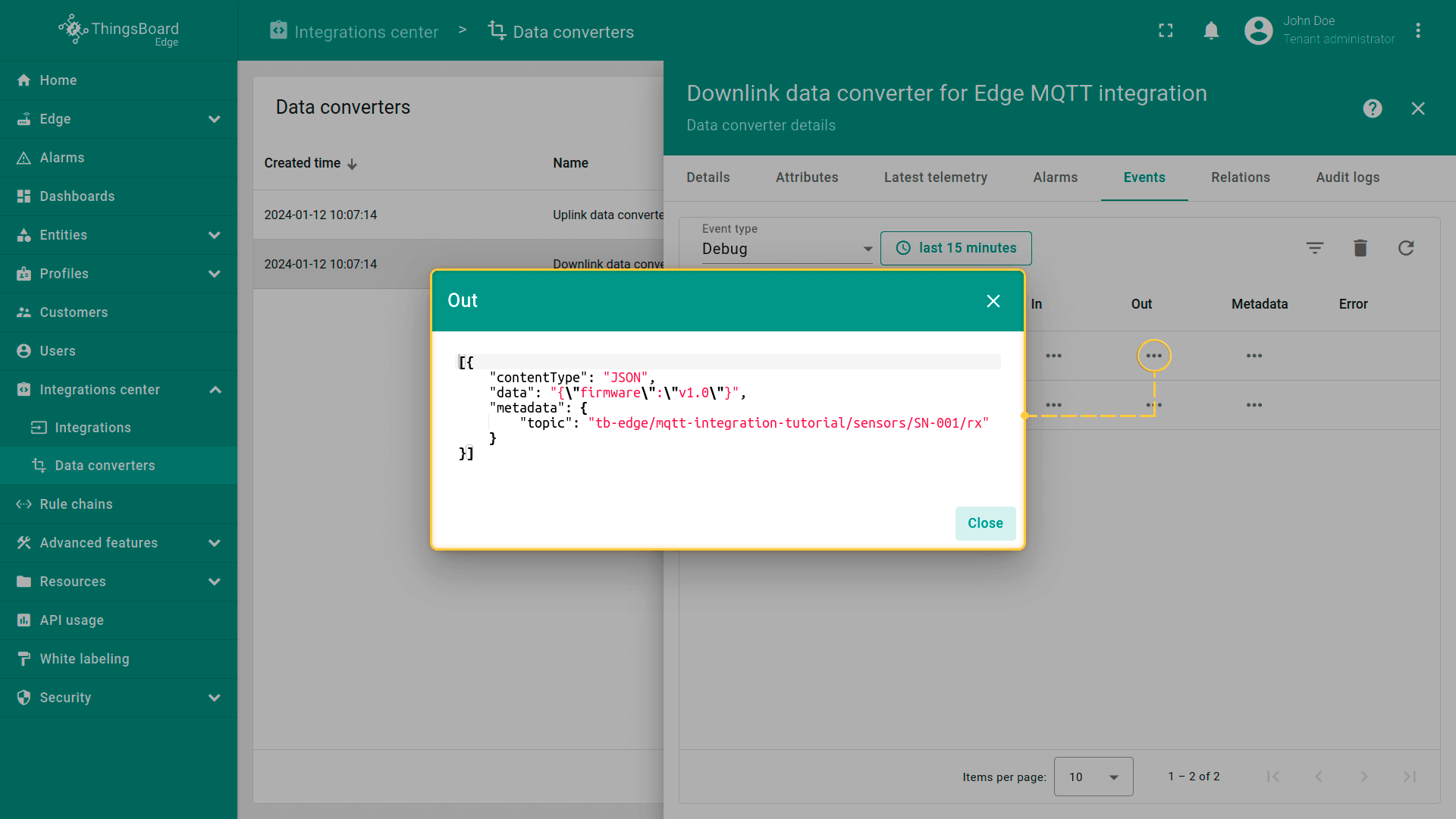
Task: Toggle fullscreen mode icon
Action: pos(1166,31)
